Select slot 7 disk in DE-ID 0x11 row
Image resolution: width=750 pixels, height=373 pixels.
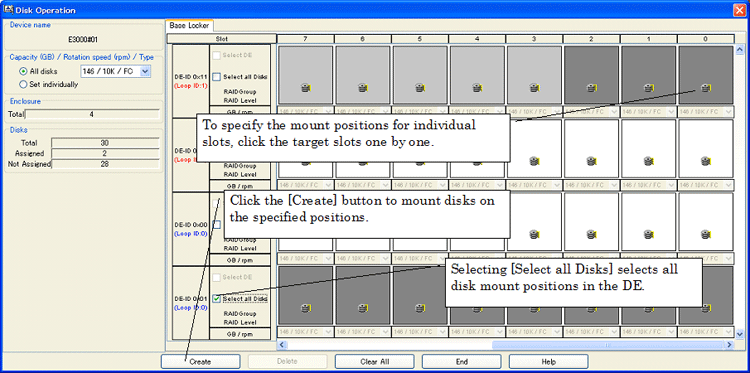coord(305,75)
